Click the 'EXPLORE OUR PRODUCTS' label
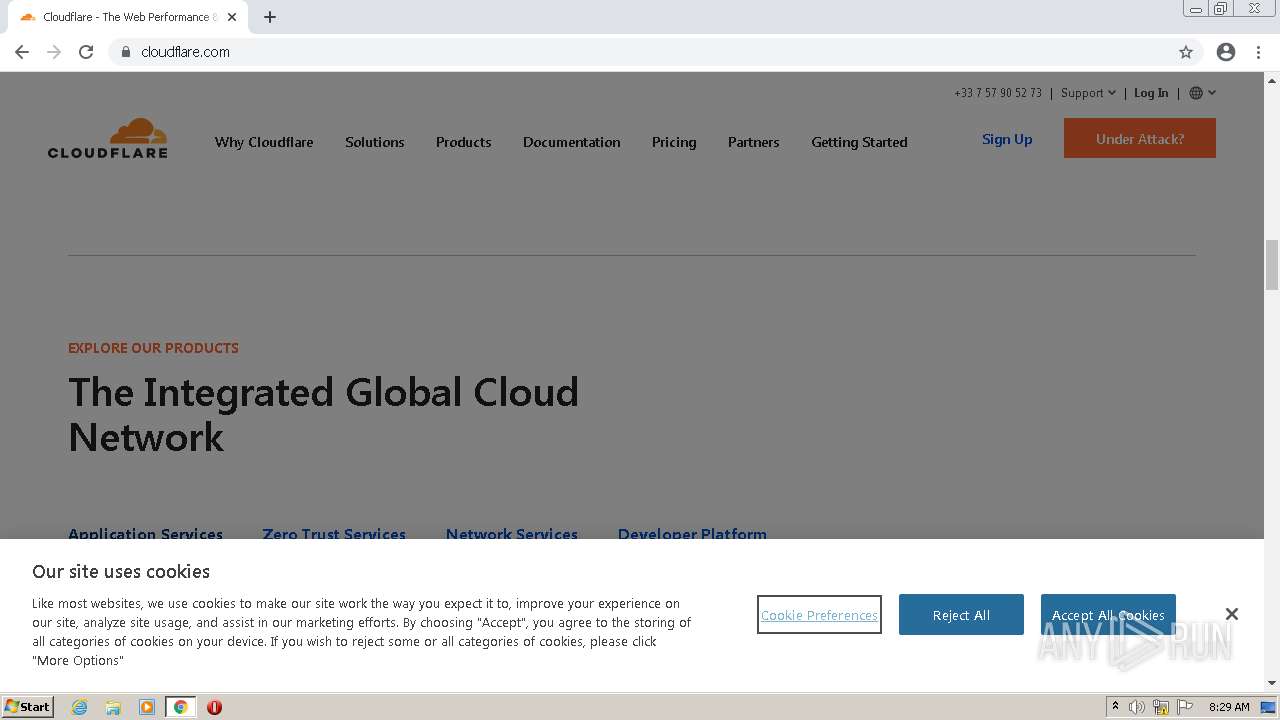1280x720 pixels. (153, 348)
